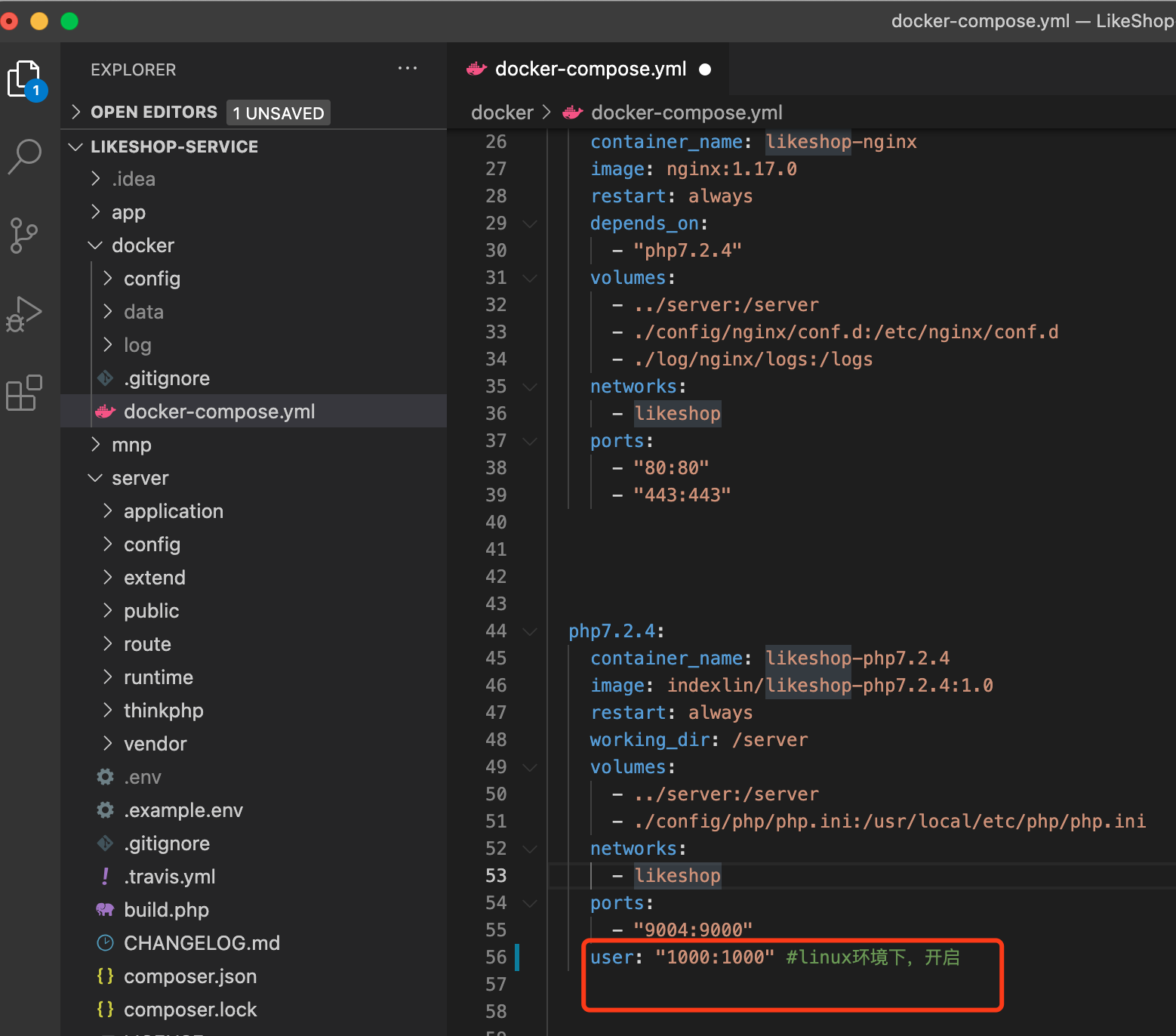
Task: Expand the application folder
Action: (107, 511)
